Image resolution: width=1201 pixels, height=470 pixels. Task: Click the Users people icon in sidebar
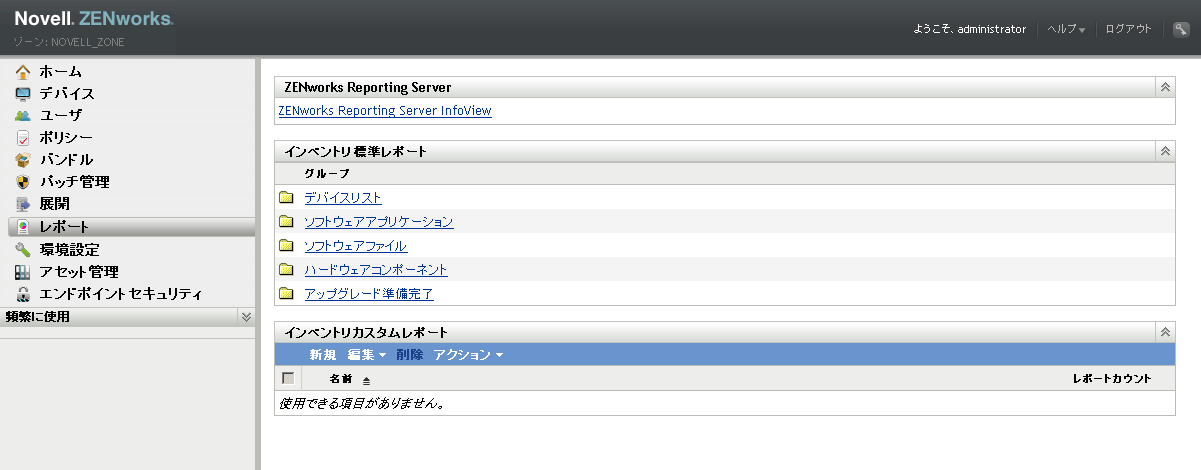[x=23, y=116]
